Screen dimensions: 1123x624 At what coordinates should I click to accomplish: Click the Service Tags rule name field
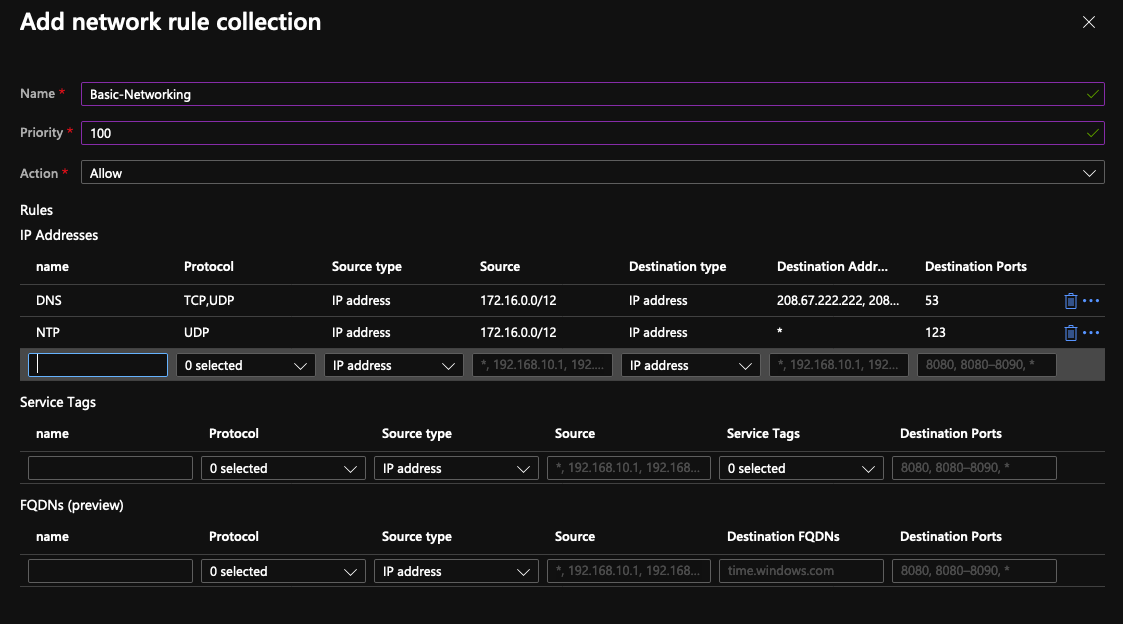(110, 468)
